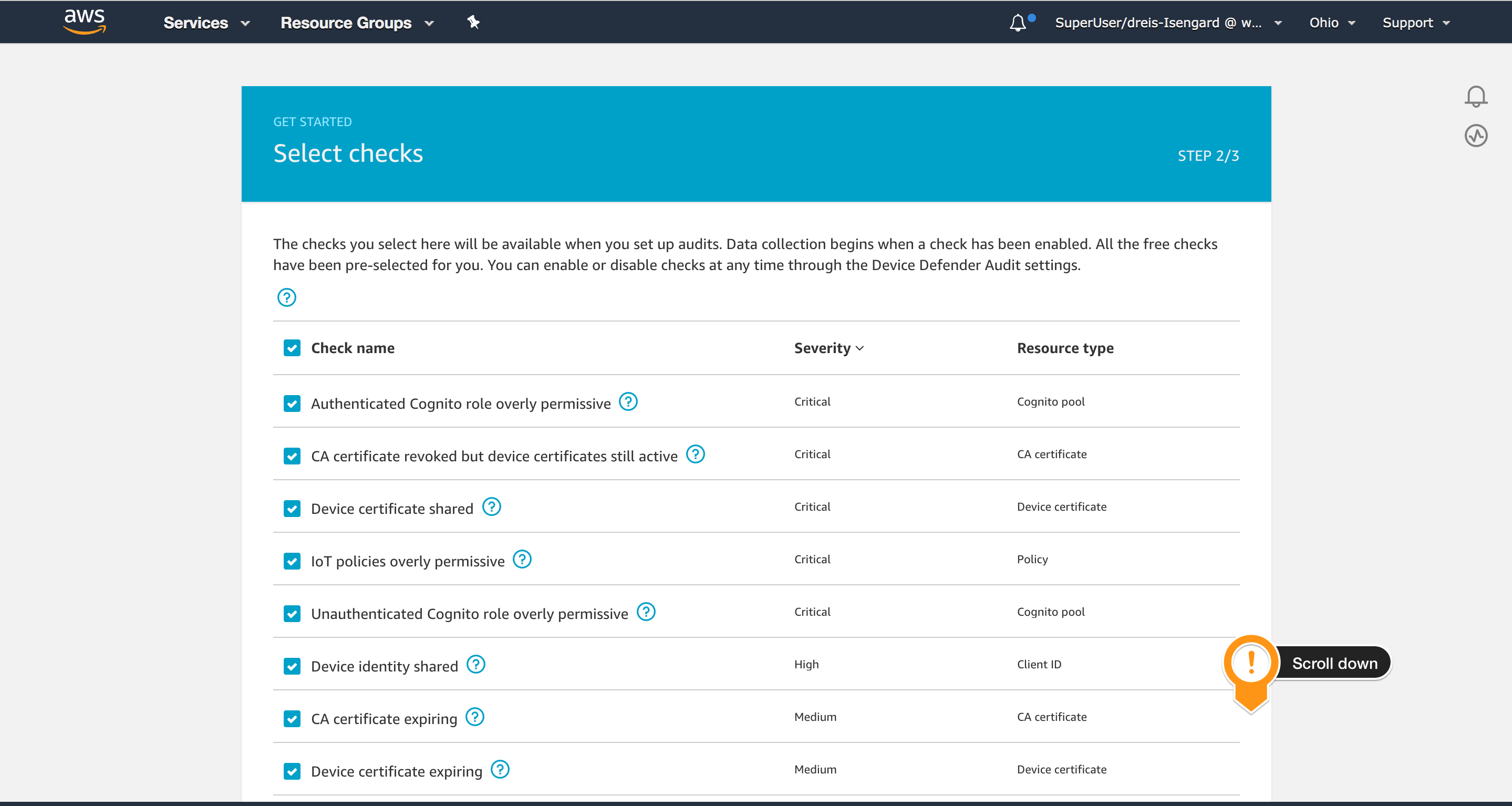Image resolution: width=1512 pixels, height=806 pixels.
Task: Uncheck Authenticated Cognito role overly permissive
Action: (x=292, y=404)
